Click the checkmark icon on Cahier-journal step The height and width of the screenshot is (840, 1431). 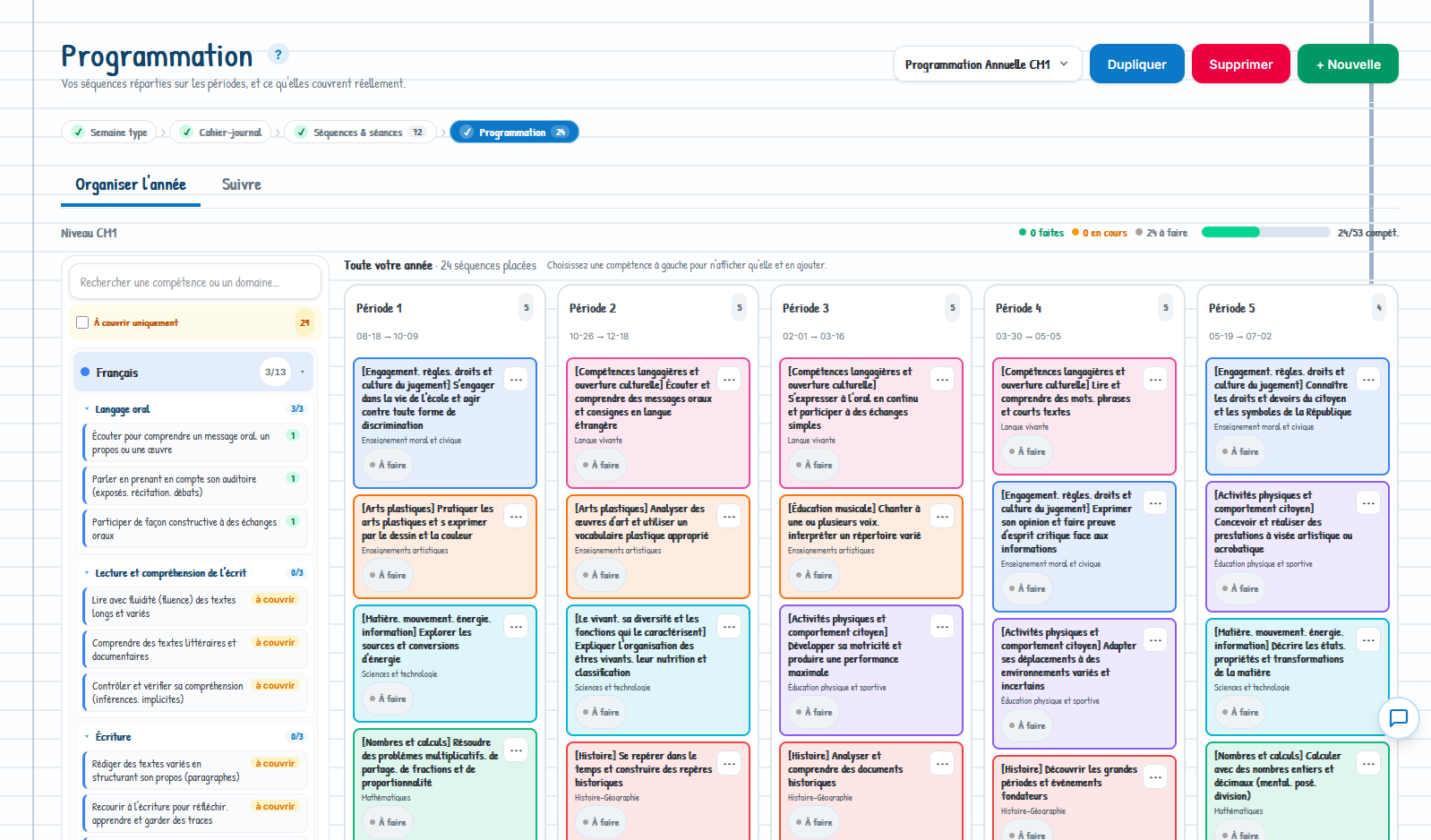[186, 133]
